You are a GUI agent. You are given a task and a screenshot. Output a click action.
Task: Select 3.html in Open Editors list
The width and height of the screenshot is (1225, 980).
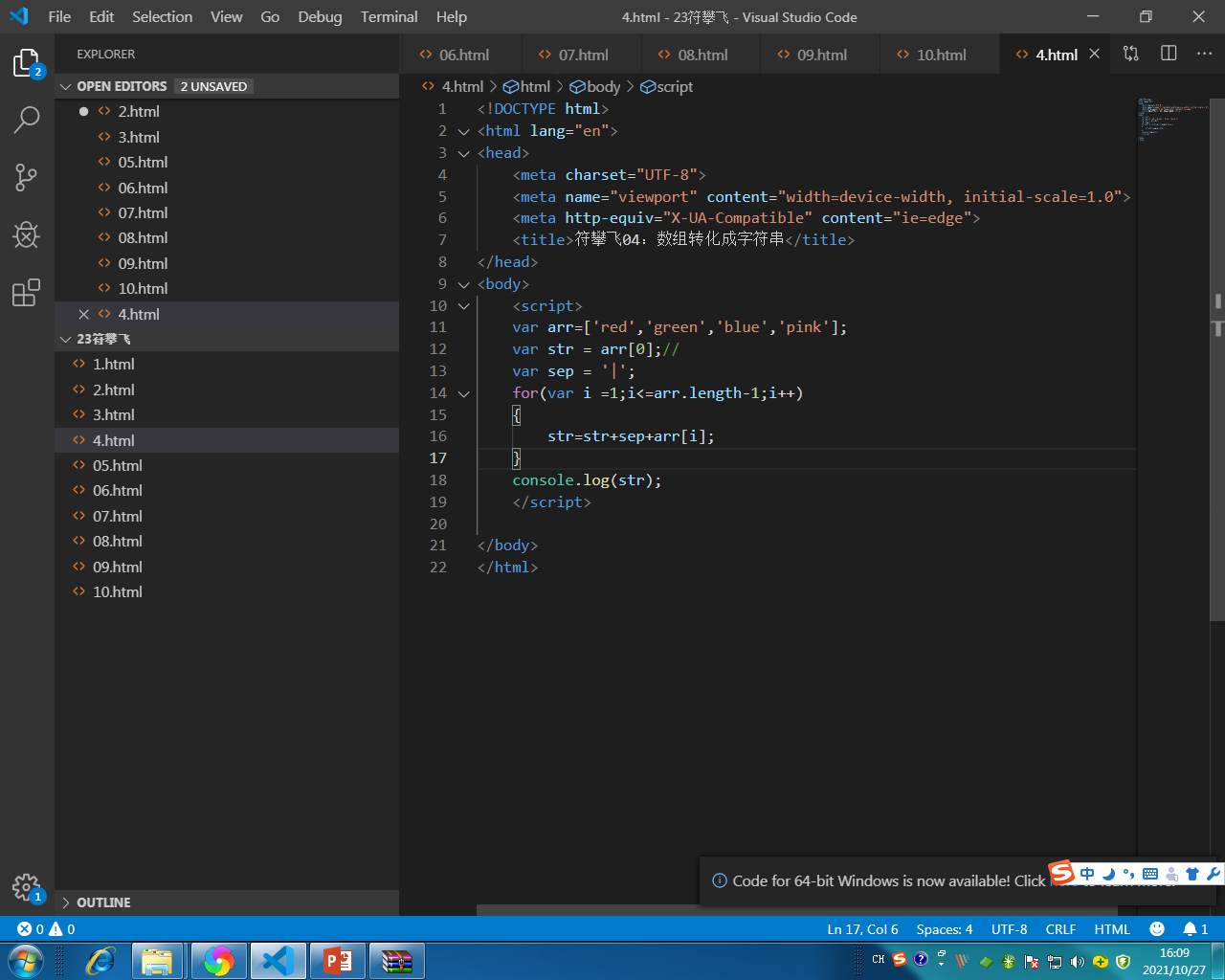227,137
